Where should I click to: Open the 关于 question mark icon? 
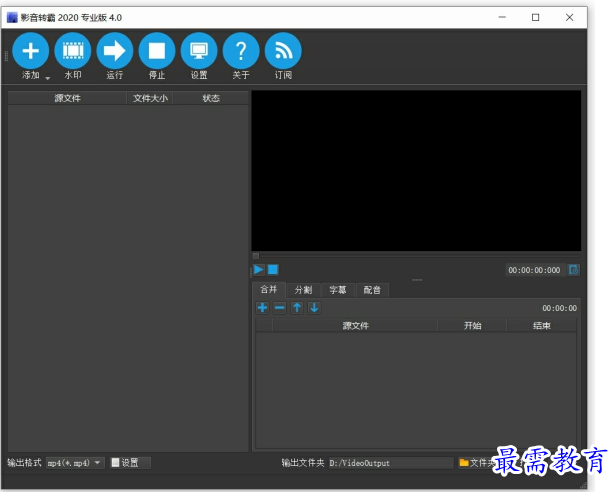[x=241, y=51]
